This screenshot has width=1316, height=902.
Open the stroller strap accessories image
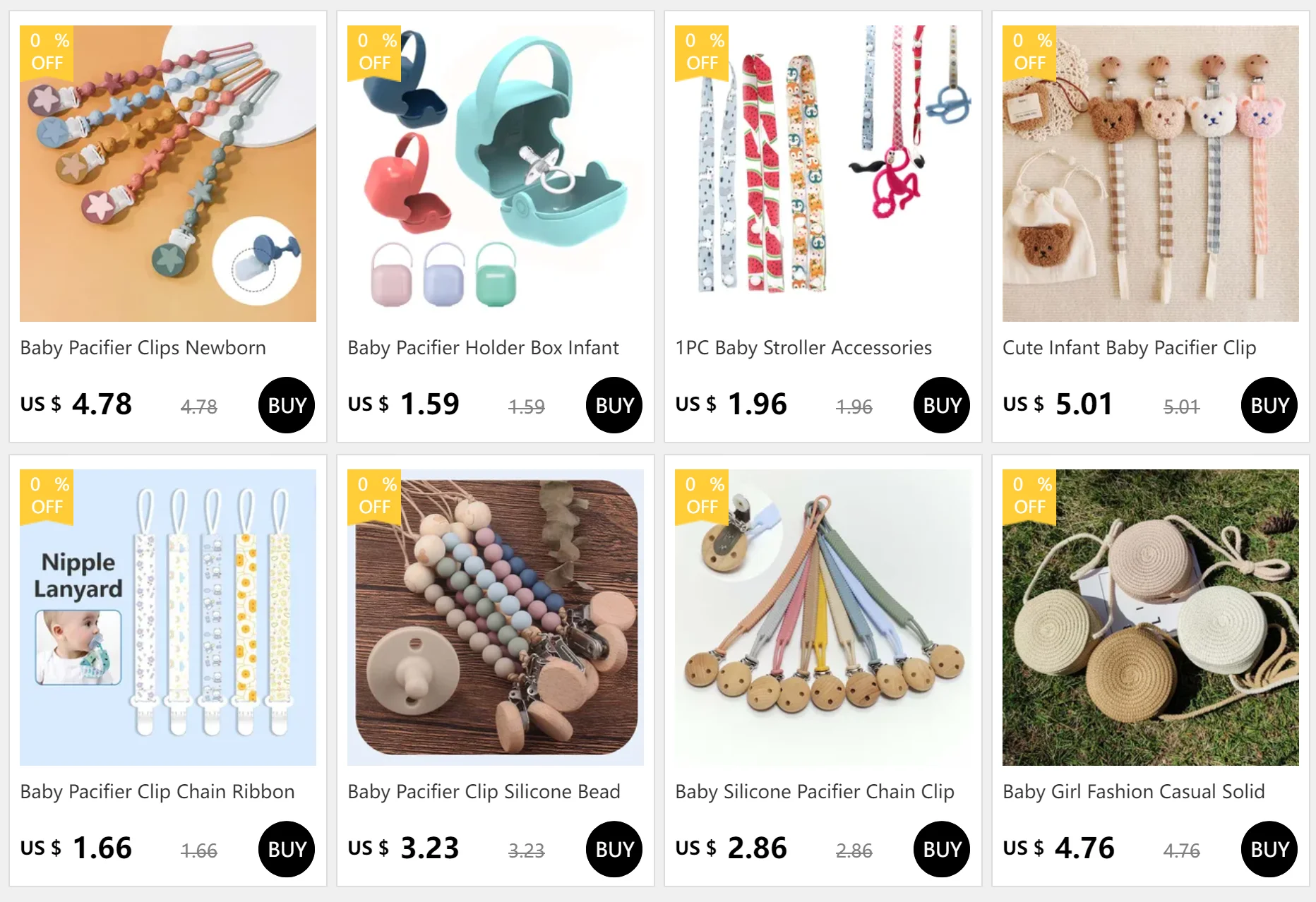tap(823, 174)
